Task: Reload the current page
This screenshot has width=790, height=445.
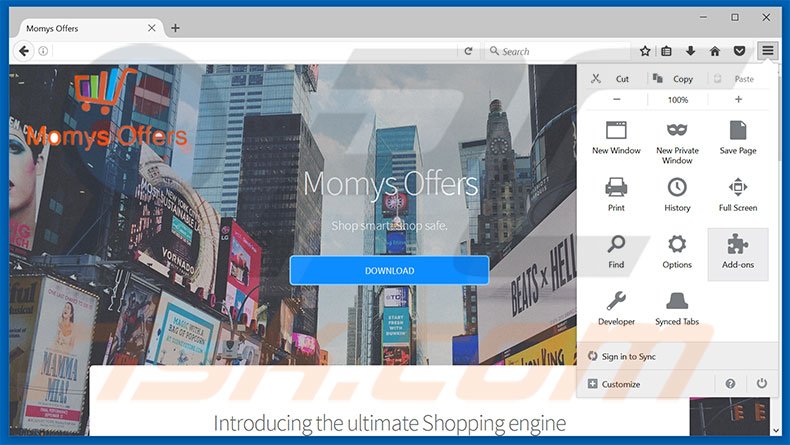Action: (x=468, y=51)
